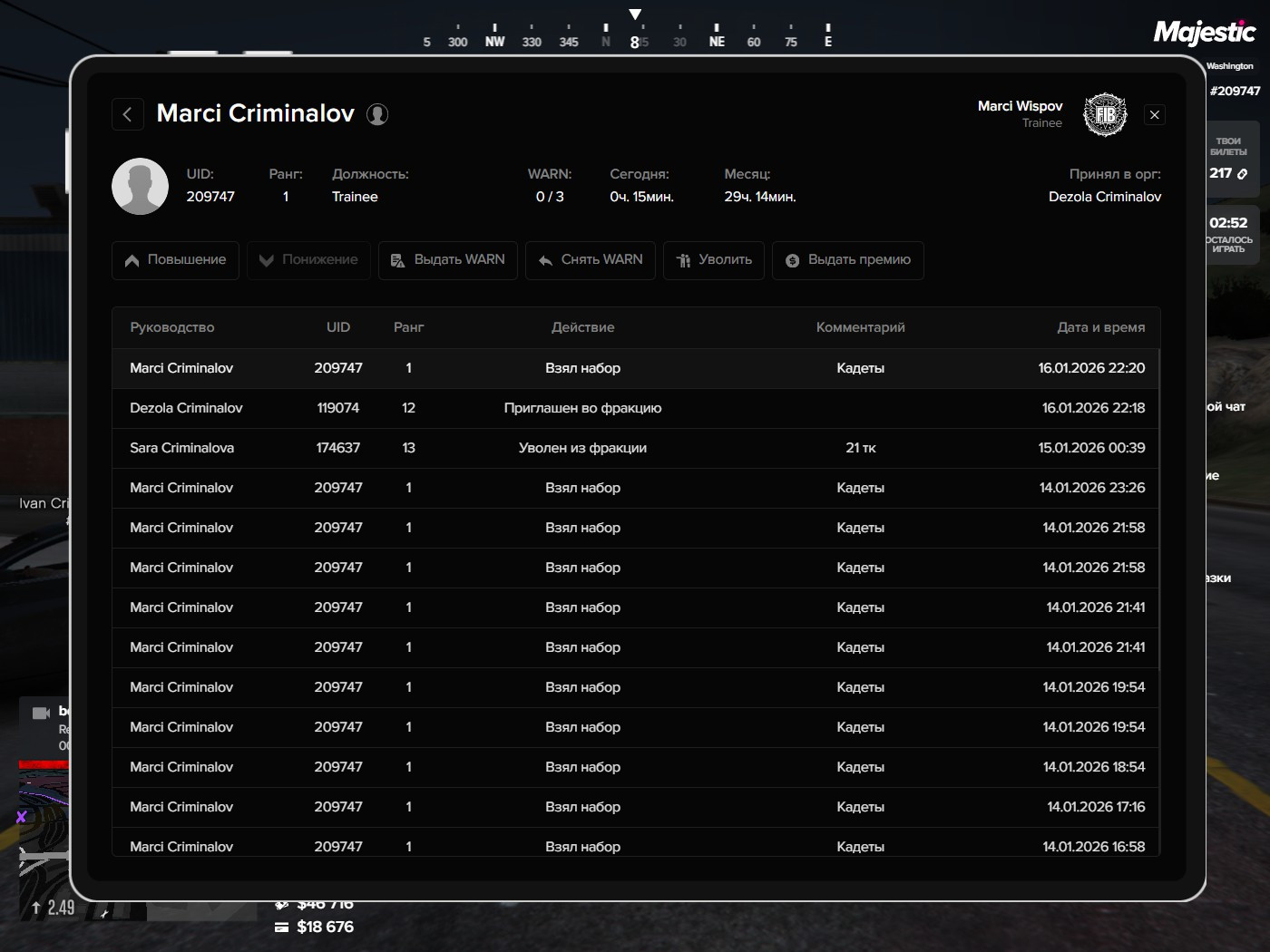Click the Majestic logo in the corner
This screenshot has width=1270, height=952.
[x=1205, y=34]
